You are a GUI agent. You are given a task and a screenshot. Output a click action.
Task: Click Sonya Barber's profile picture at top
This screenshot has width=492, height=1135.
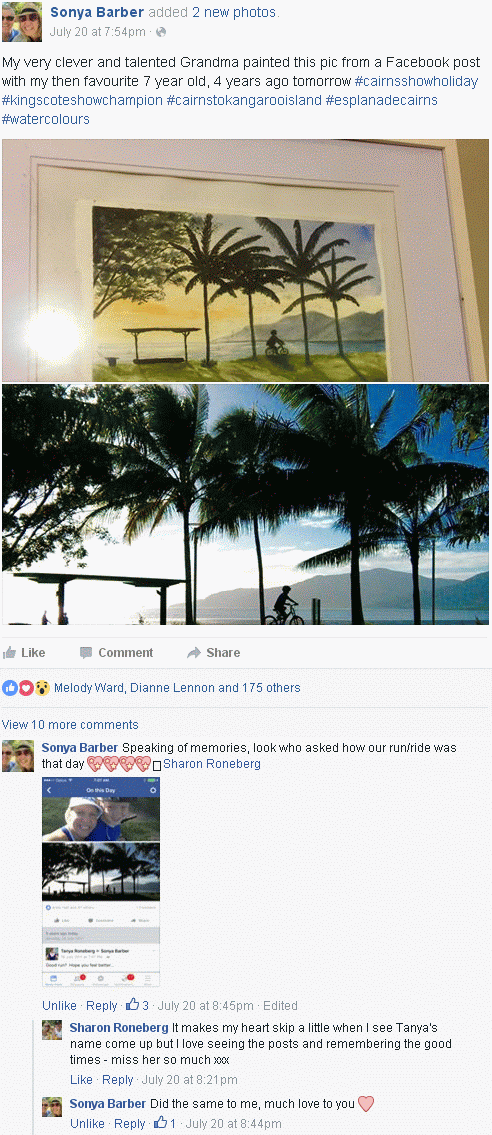pyautogui.click(x=22, y=22)
